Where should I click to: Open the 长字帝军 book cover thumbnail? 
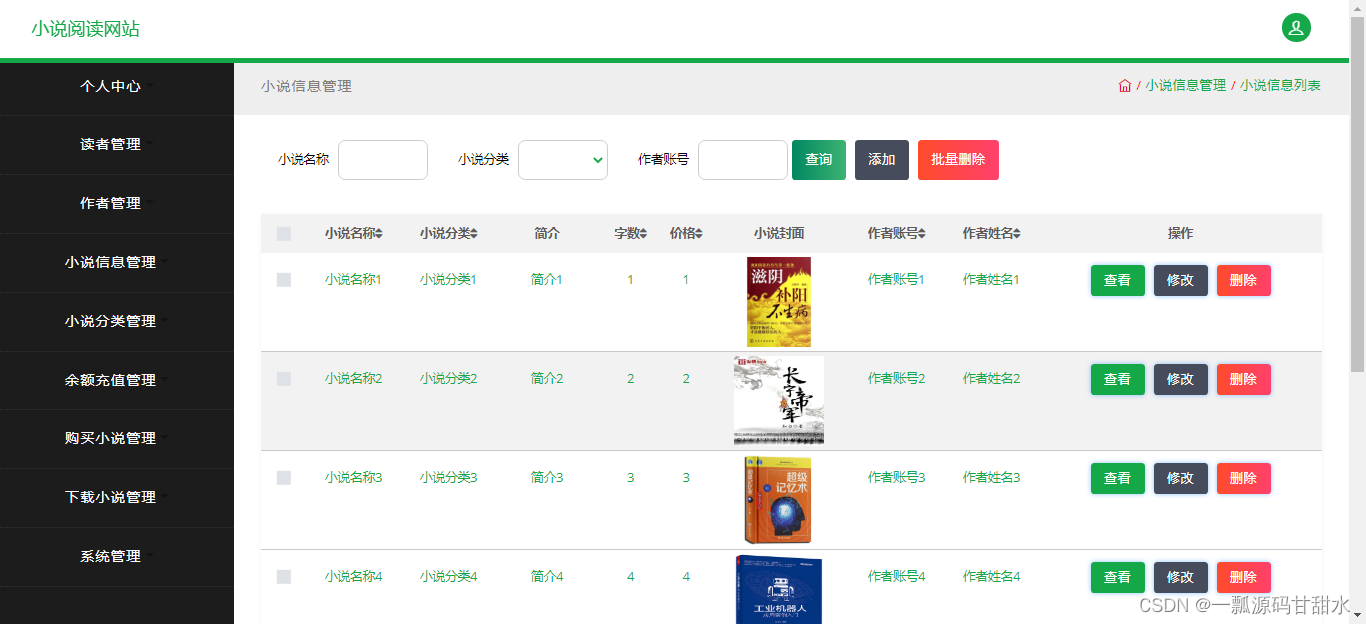[779, 400]
